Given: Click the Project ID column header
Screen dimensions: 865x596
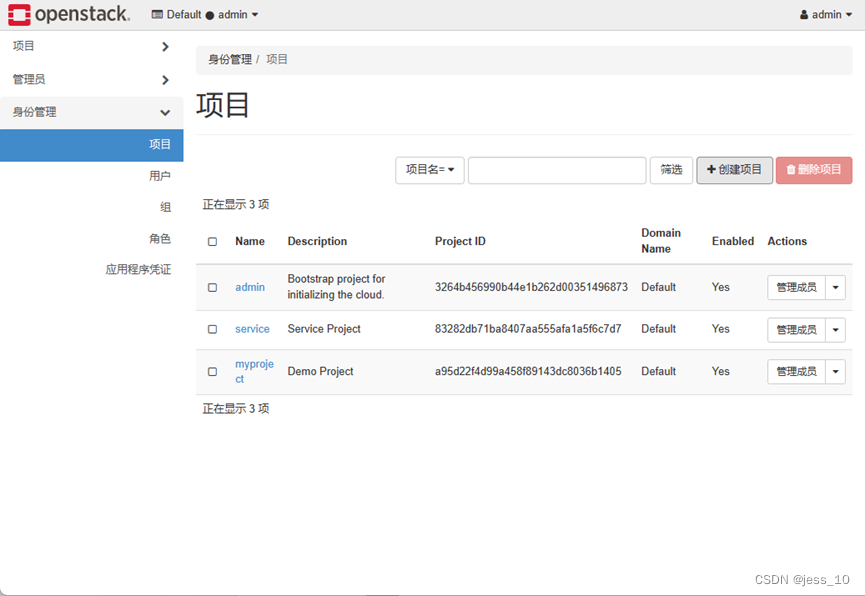Looking at the screenshot, I should pyautogui.click(x=460, y=242).
